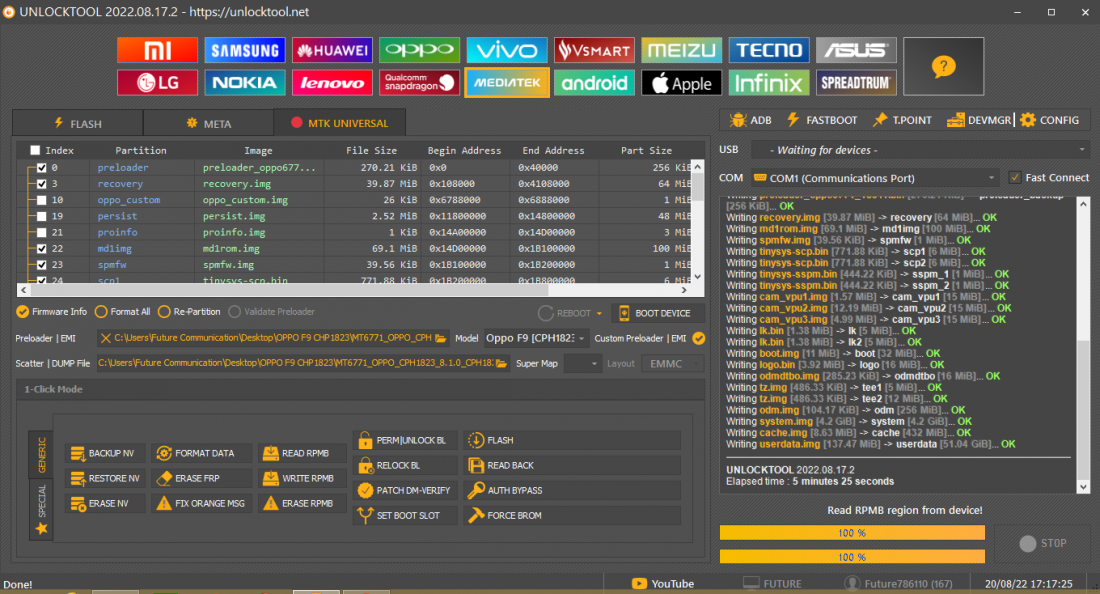Switch to the META tab
The height and width of the screenshot is (594, 1100).
click(208, 123)
